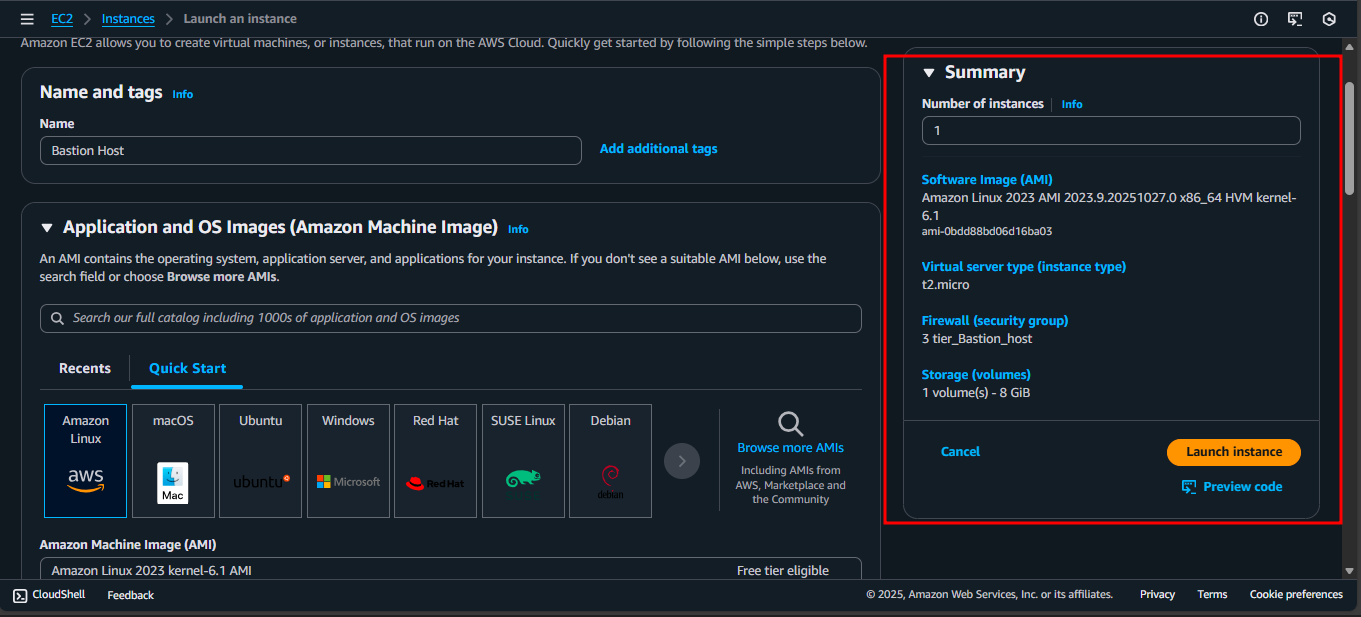Click Firewall (security group) summary link
The width and height of the screenshot is (1361, 617).
995,321
